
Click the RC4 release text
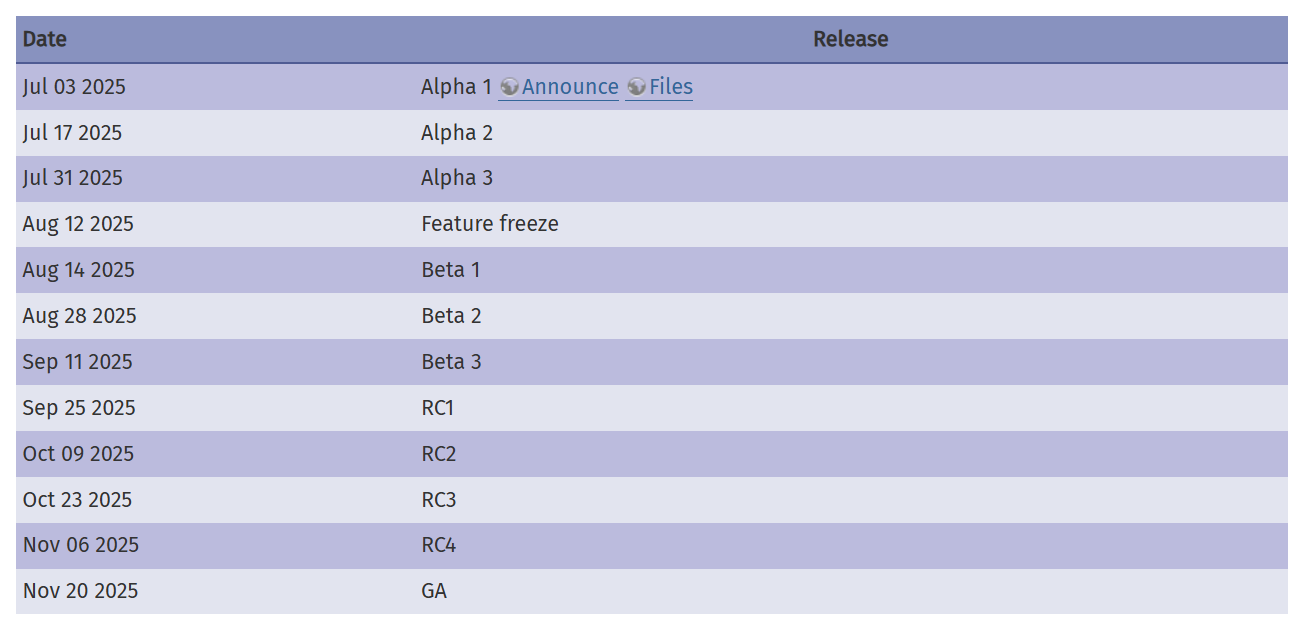[x=438, y=545]
